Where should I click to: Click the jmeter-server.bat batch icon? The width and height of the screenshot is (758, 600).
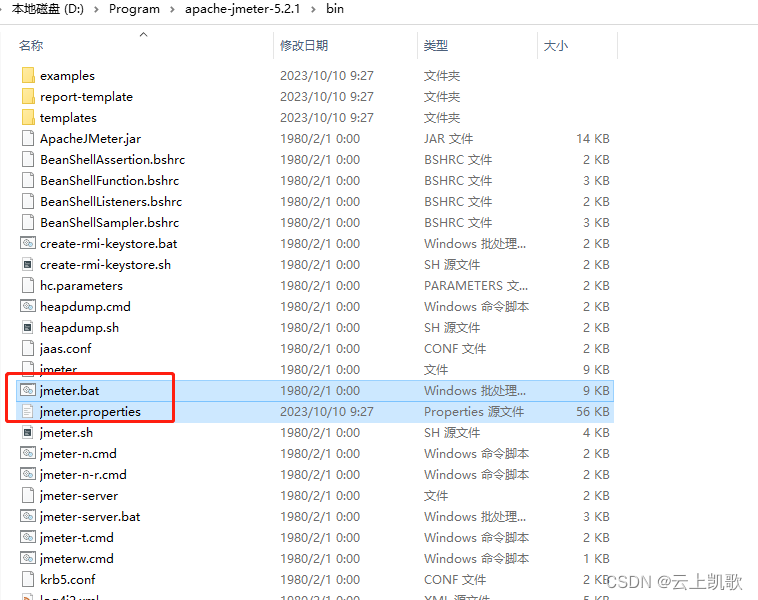pos(28,516)
